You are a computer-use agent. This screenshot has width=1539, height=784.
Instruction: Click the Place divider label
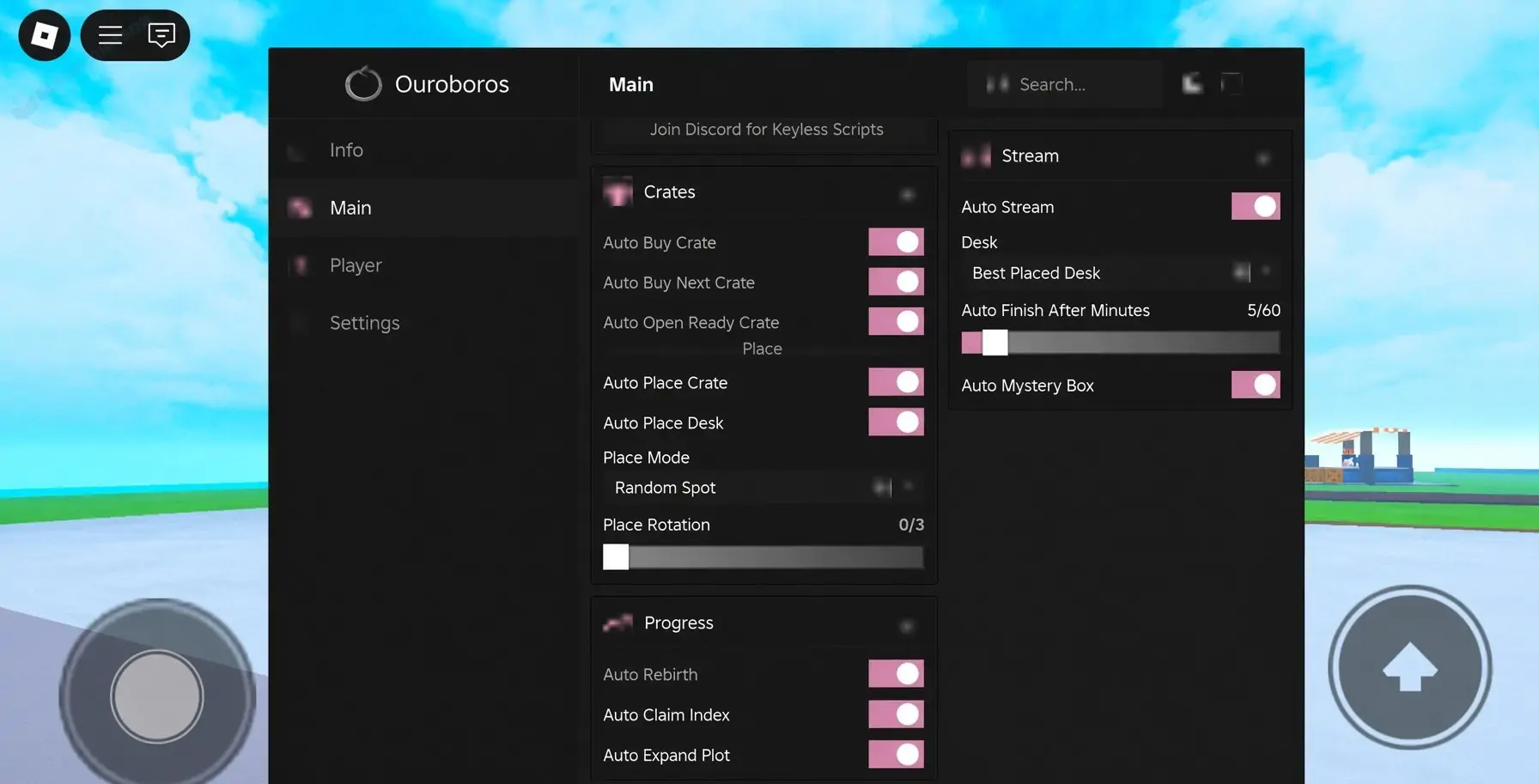point(762,349)
